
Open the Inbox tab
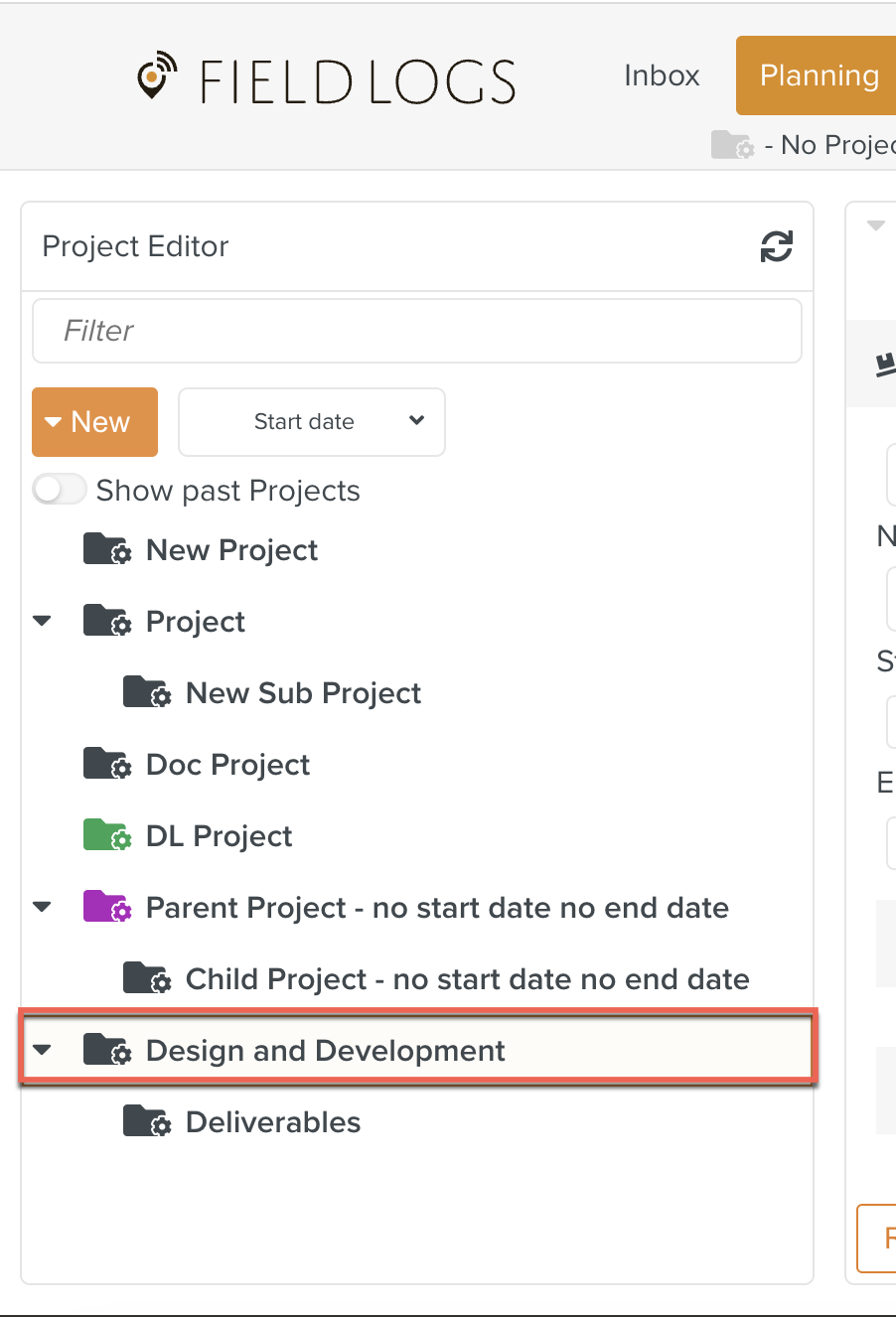(662, 75)
